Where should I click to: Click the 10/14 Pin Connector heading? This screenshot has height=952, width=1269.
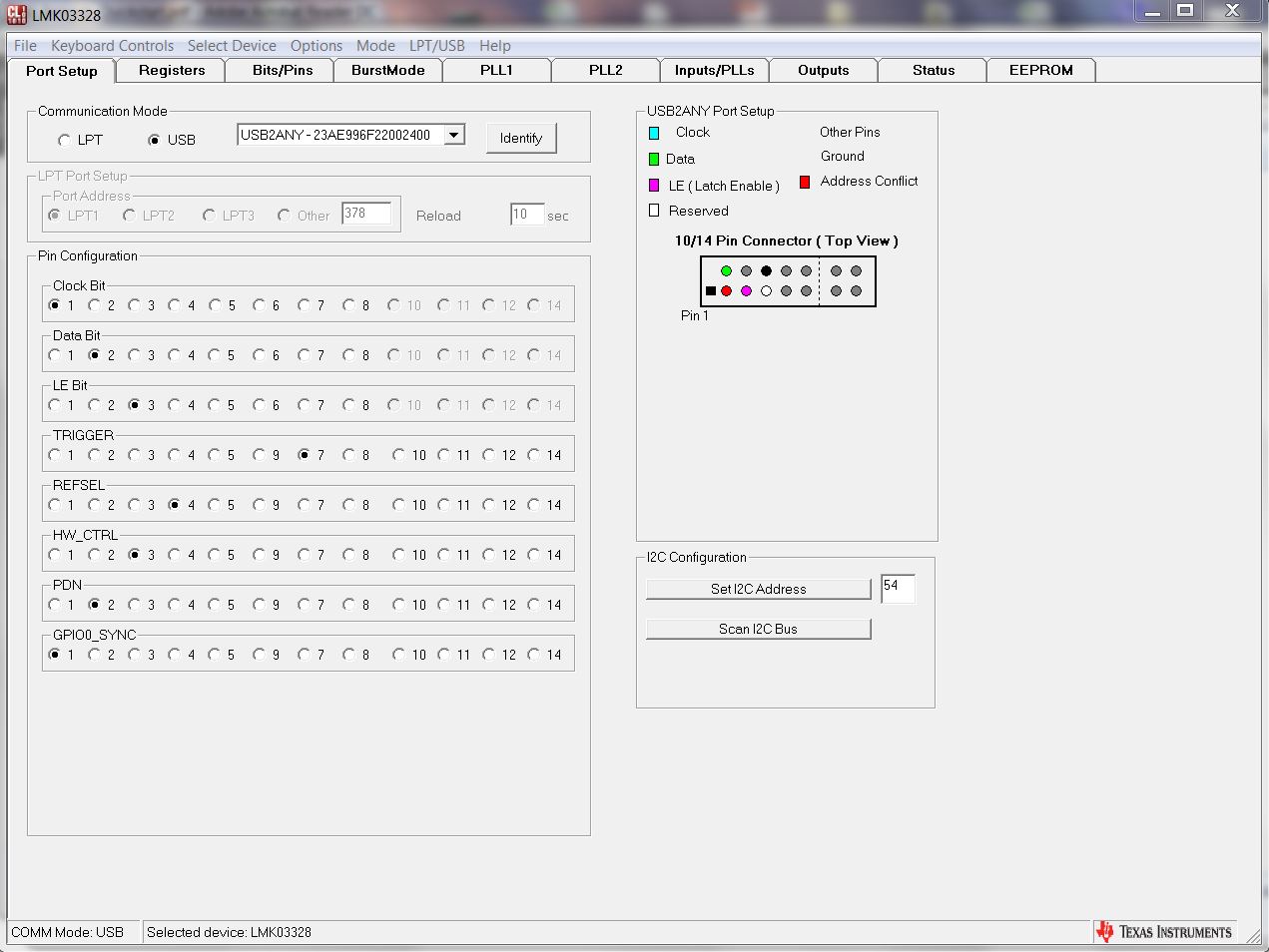(x=787, y=240)
